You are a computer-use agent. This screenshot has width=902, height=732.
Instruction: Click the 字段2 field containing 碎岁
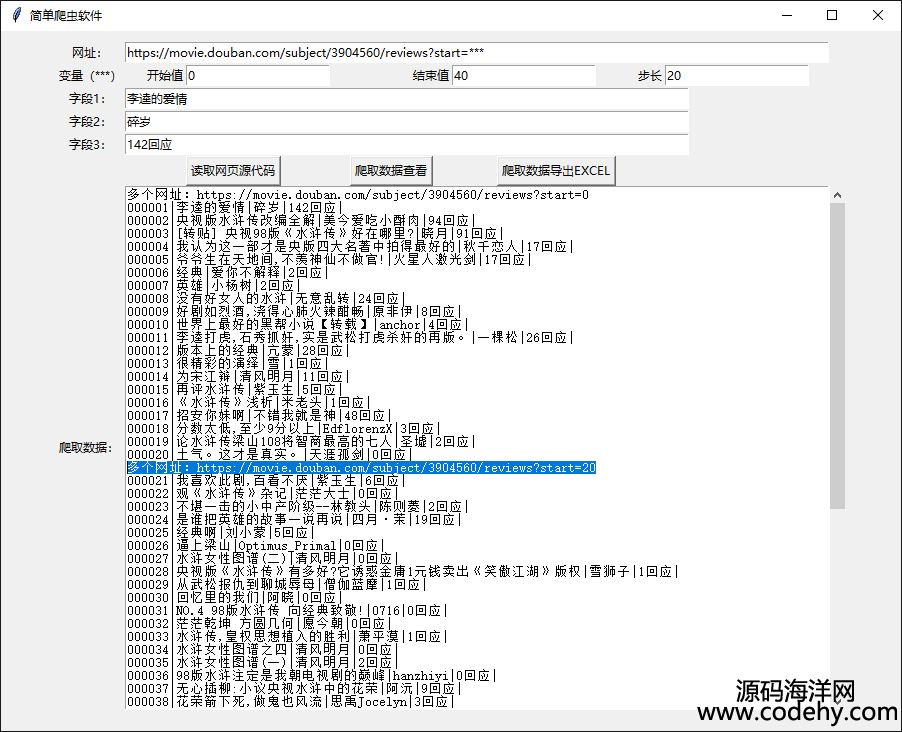406,122
